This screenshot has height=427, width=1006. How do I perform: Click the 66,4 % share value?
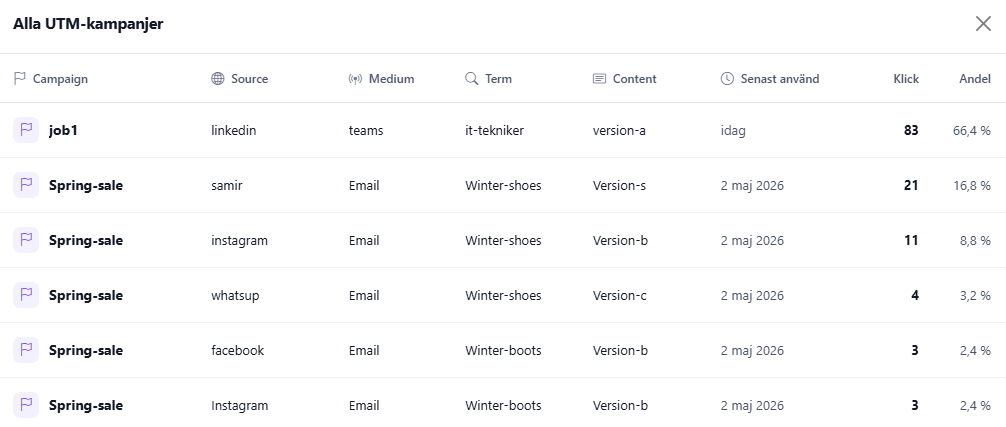coord(971,131)
